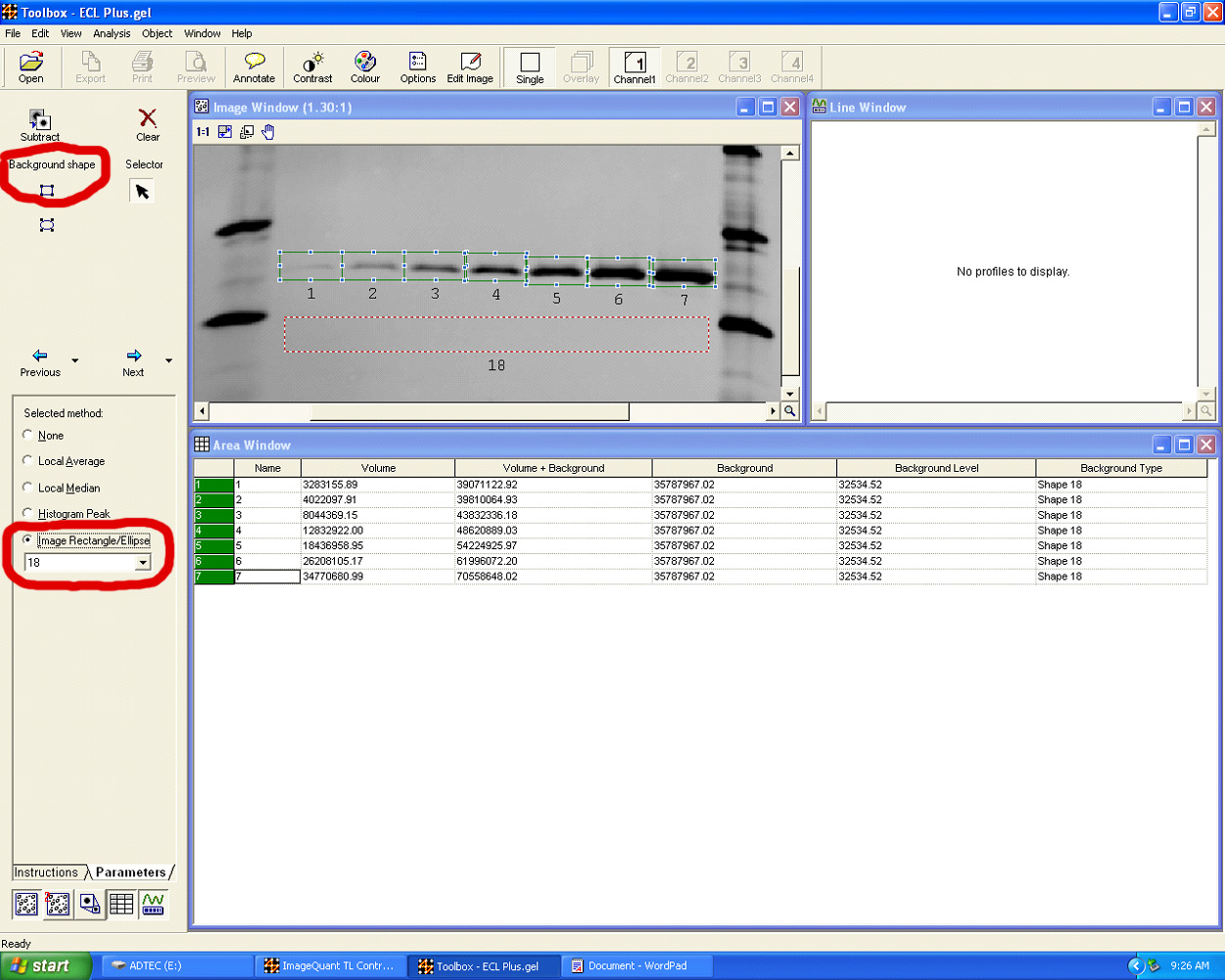Open the Contrast adjustment tool
The image size is (1225, 980).
pos(312,68)
